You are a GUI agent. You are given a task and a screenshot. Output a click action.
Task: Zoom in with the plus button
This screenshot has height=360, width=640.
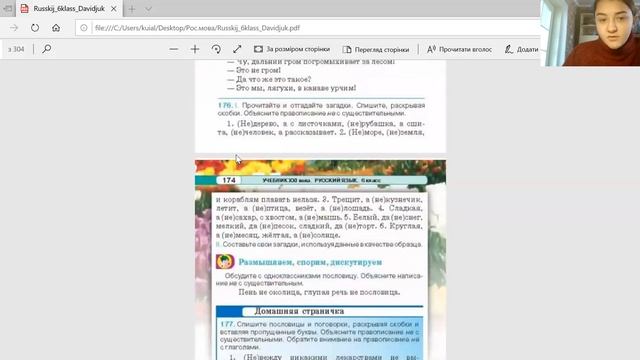(x=195, y=49)
